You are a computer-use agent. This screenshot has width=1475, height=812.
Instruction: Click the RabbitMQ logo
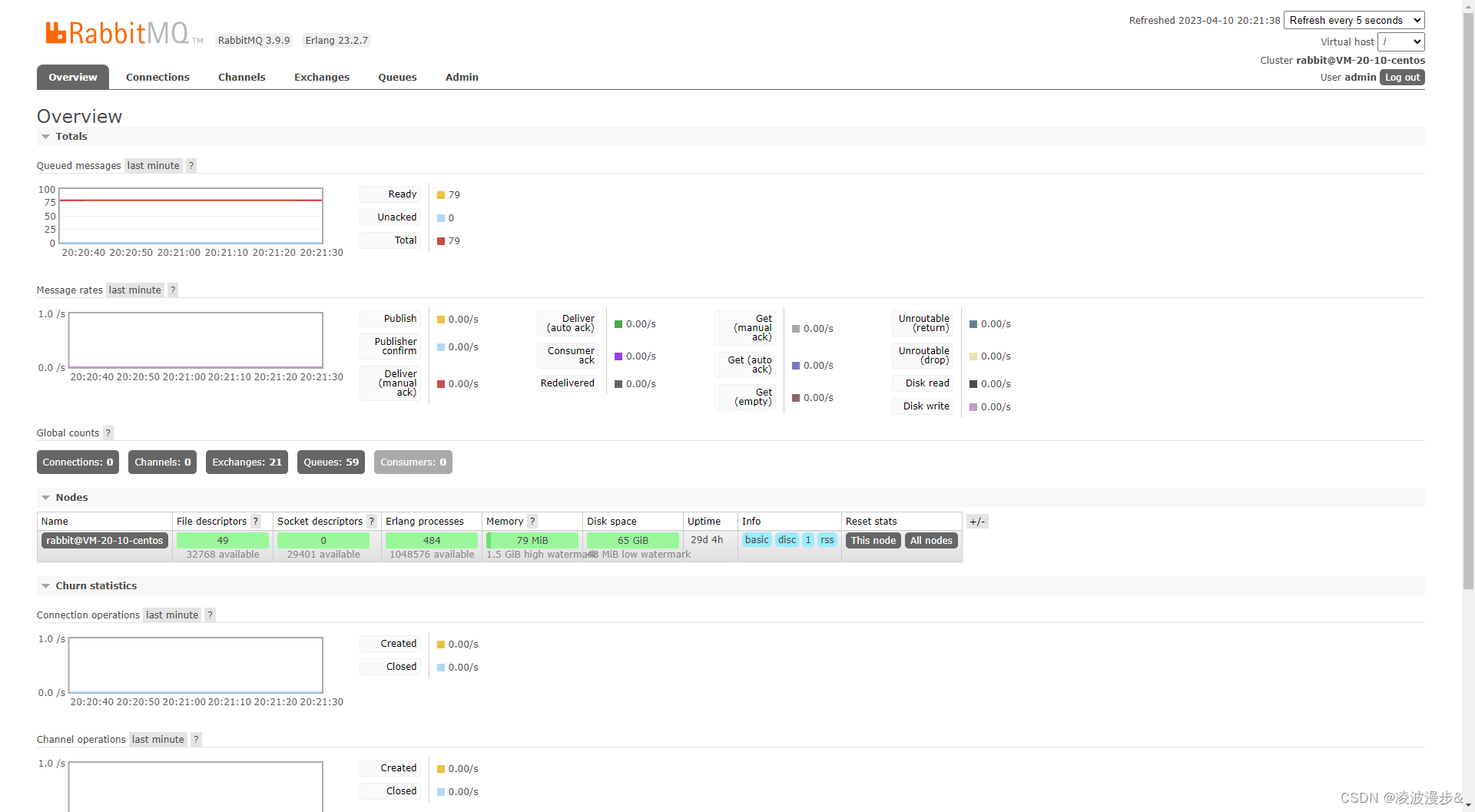124,33
